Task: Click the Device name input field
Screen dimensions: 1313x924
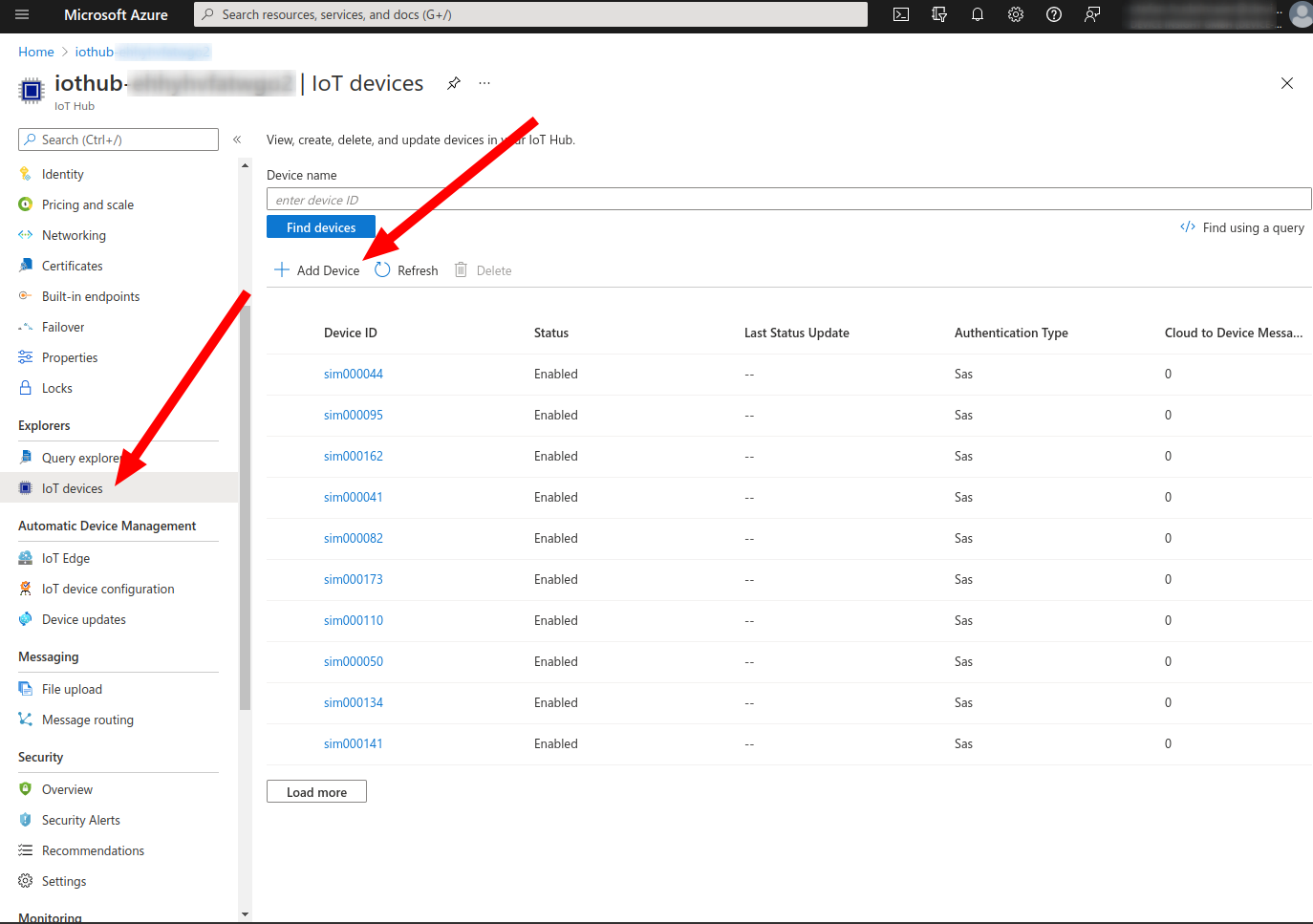Action: click(x=788, y=200)
